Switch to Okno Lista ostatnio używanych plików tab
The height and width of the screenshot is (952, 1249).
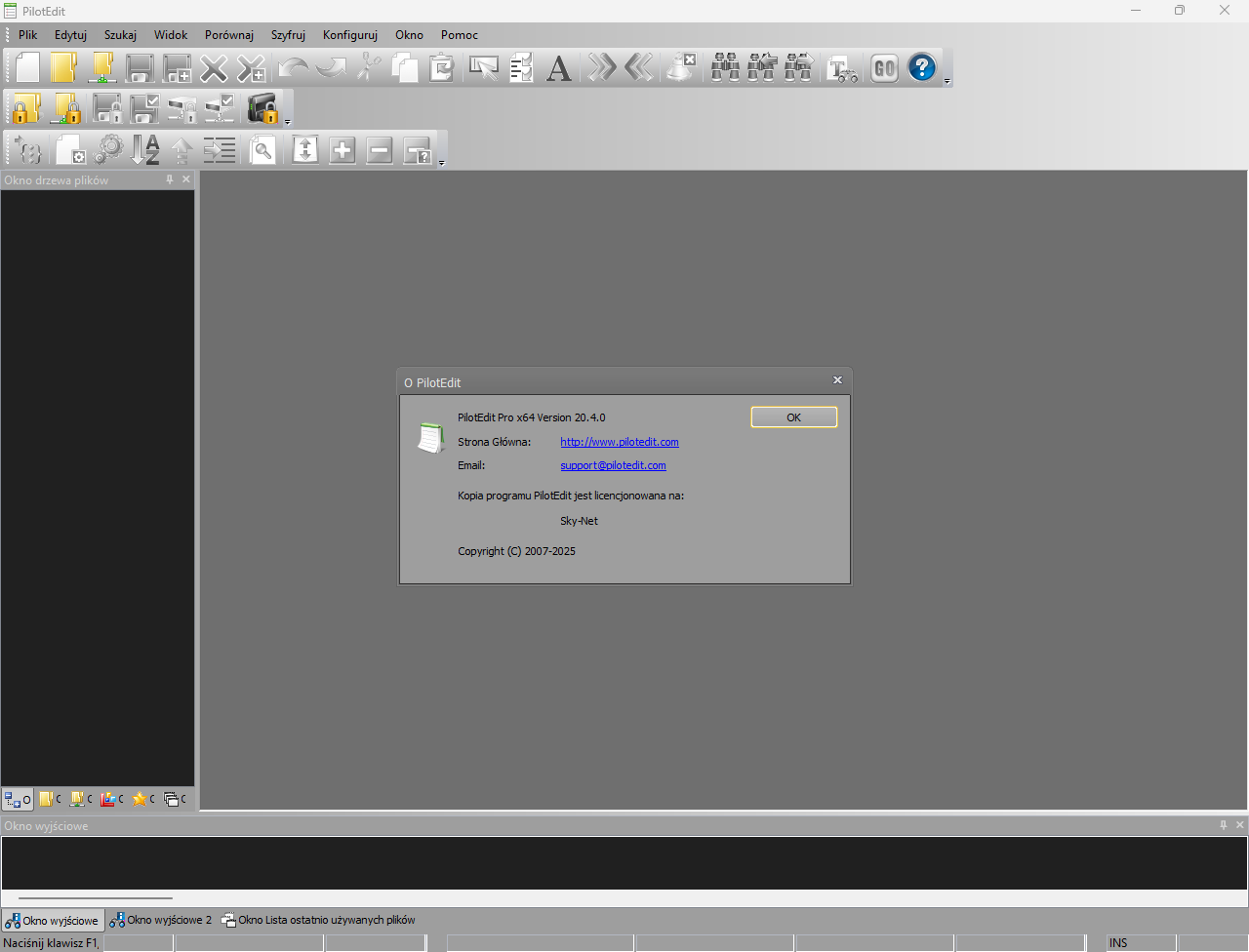point(319,920)
